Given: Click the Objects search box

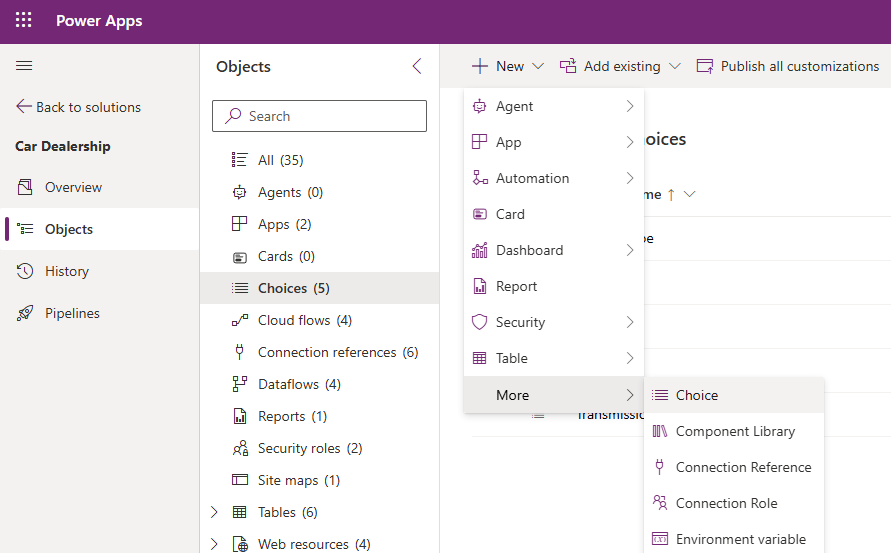Looking at the screenshot, I should pos(319,116).
